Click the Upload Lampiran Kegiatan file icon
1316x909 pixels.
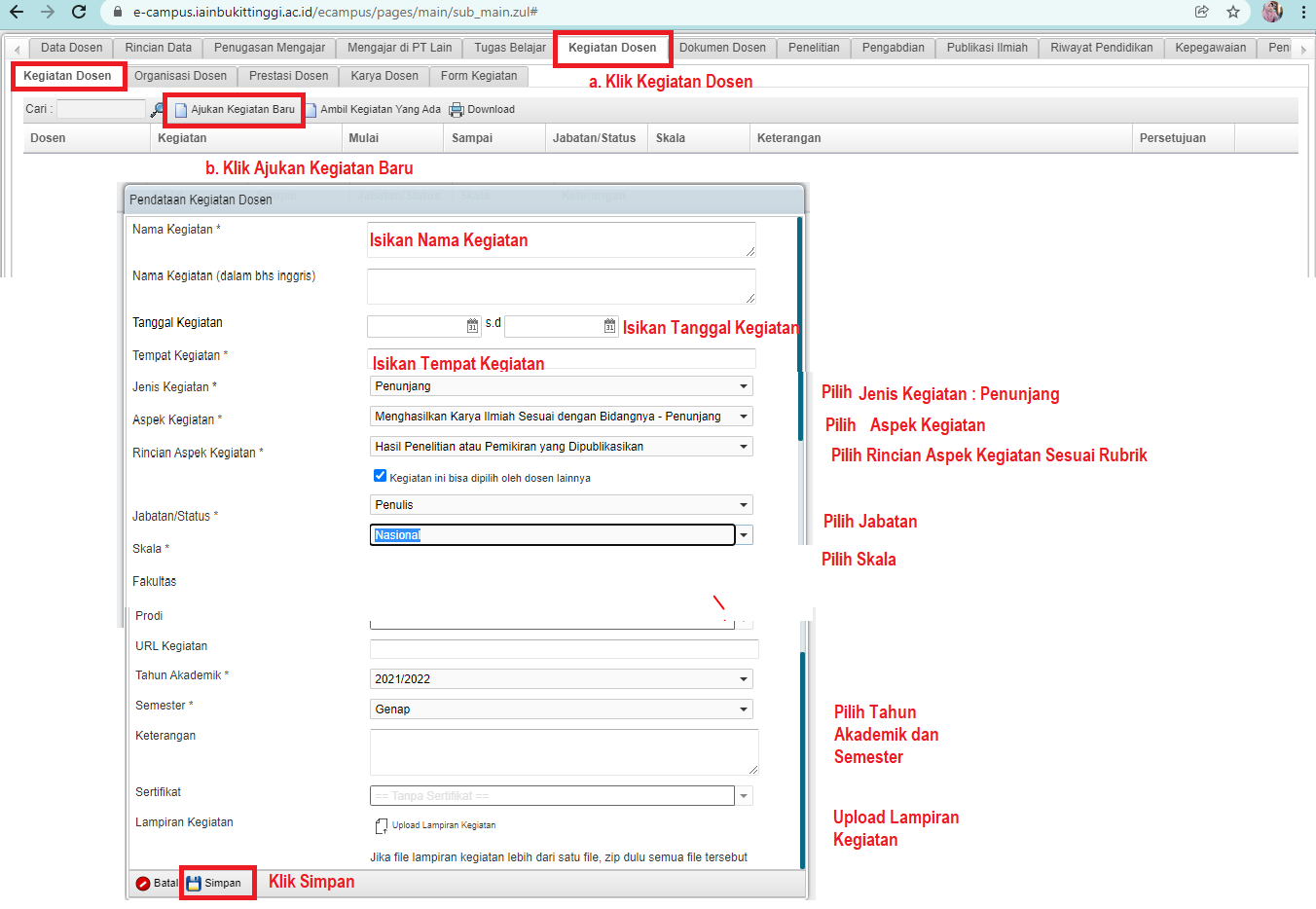click(x=381, y=826)
